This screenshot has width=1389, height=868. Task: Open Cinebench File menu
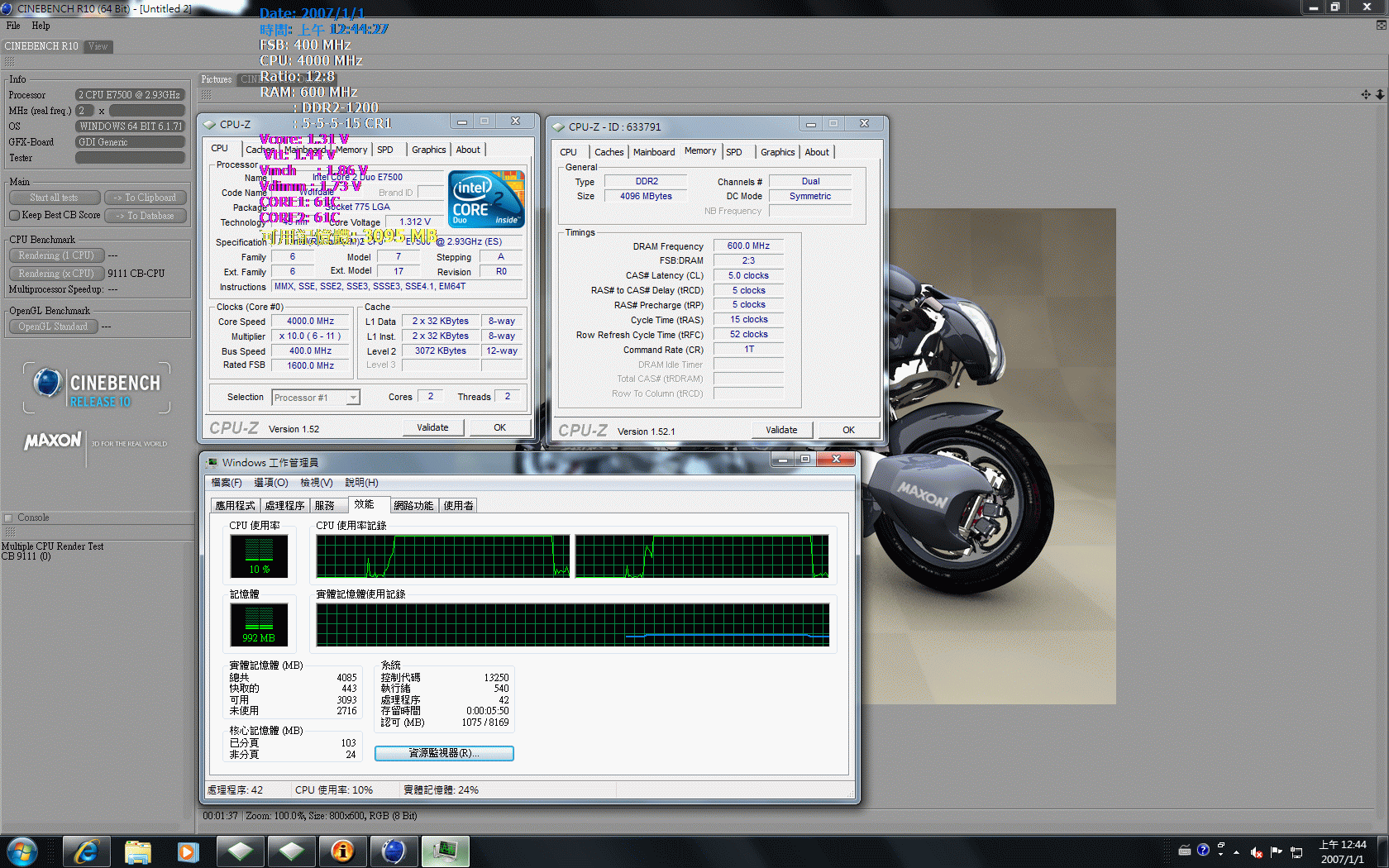pos(13,26)
